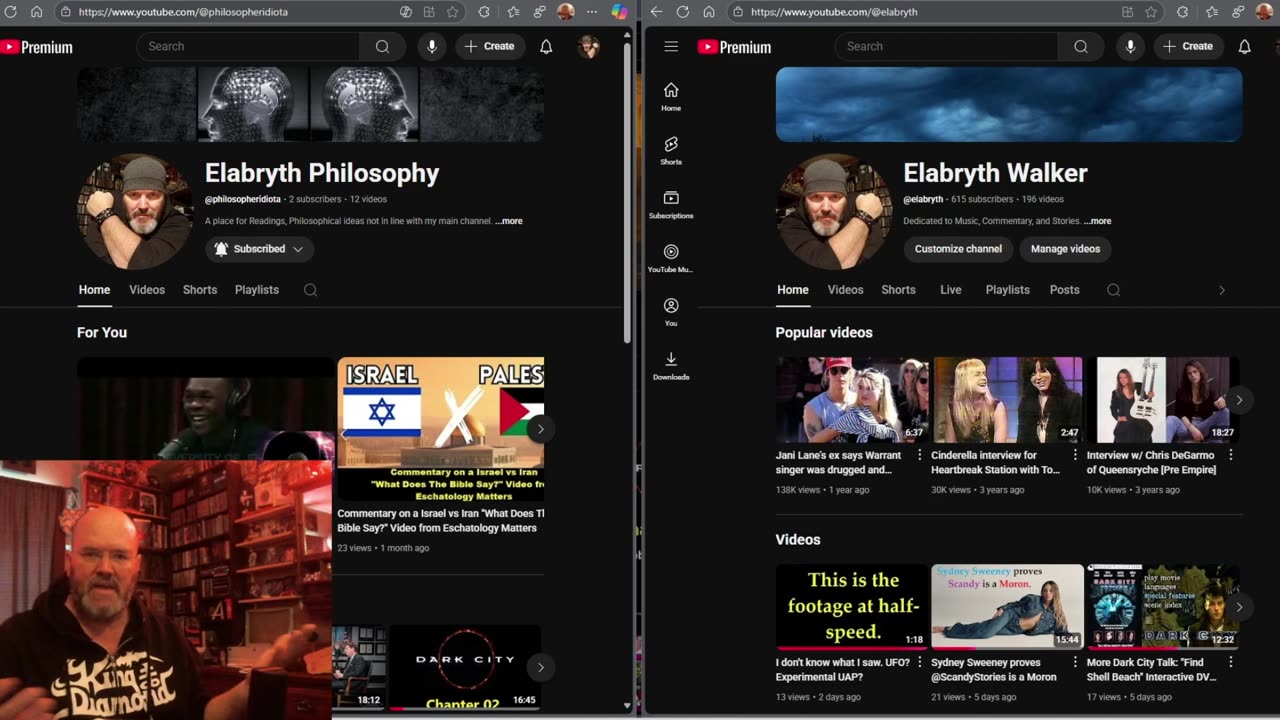Image resolution: width=1280 pixels, height=720 pixels.
Task: Open options menu for Chris DeGarmo interview video
Action: coord(1230,455)
